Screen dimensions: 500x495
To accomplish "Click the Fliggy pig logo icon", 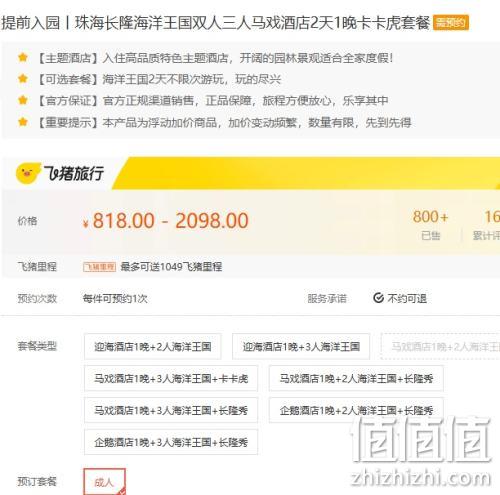I will click(28, 173).
